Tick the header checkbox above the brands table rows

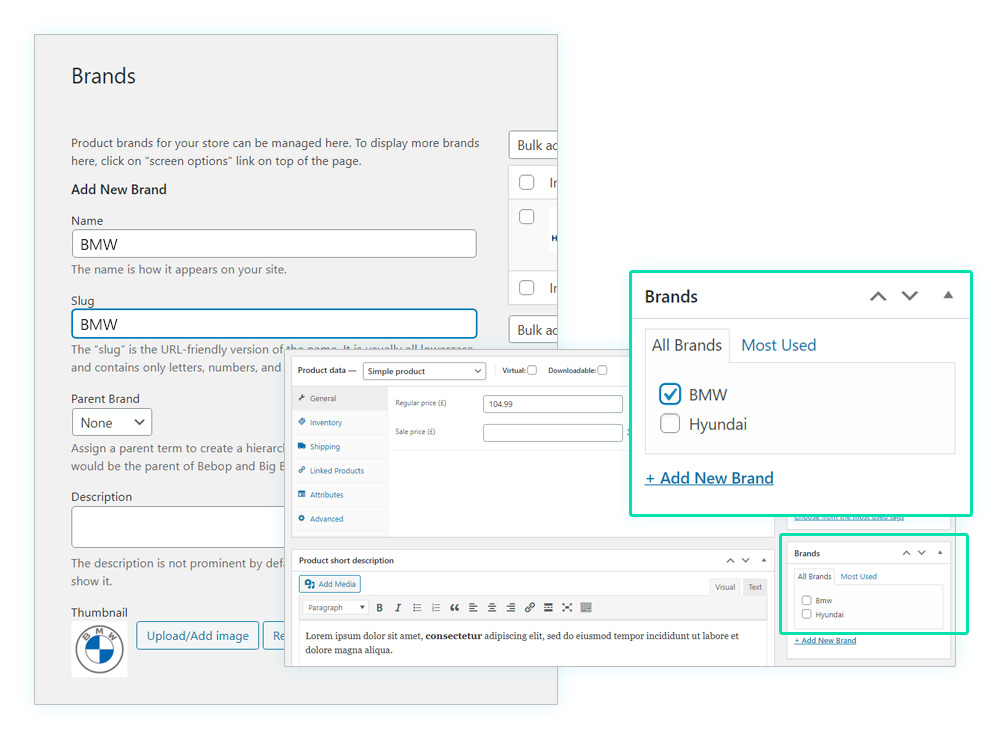click(527, 182)
